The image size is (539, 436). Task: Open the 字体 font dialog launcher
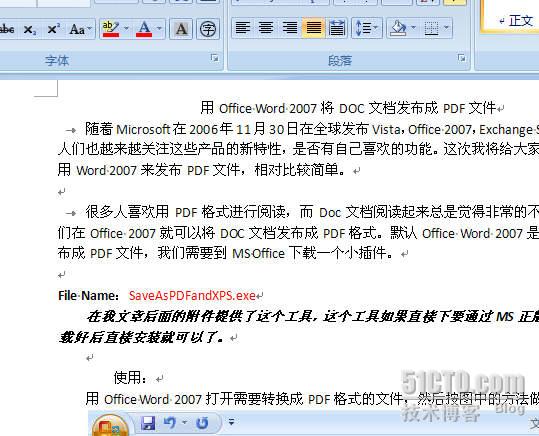(x=215, y=58)
